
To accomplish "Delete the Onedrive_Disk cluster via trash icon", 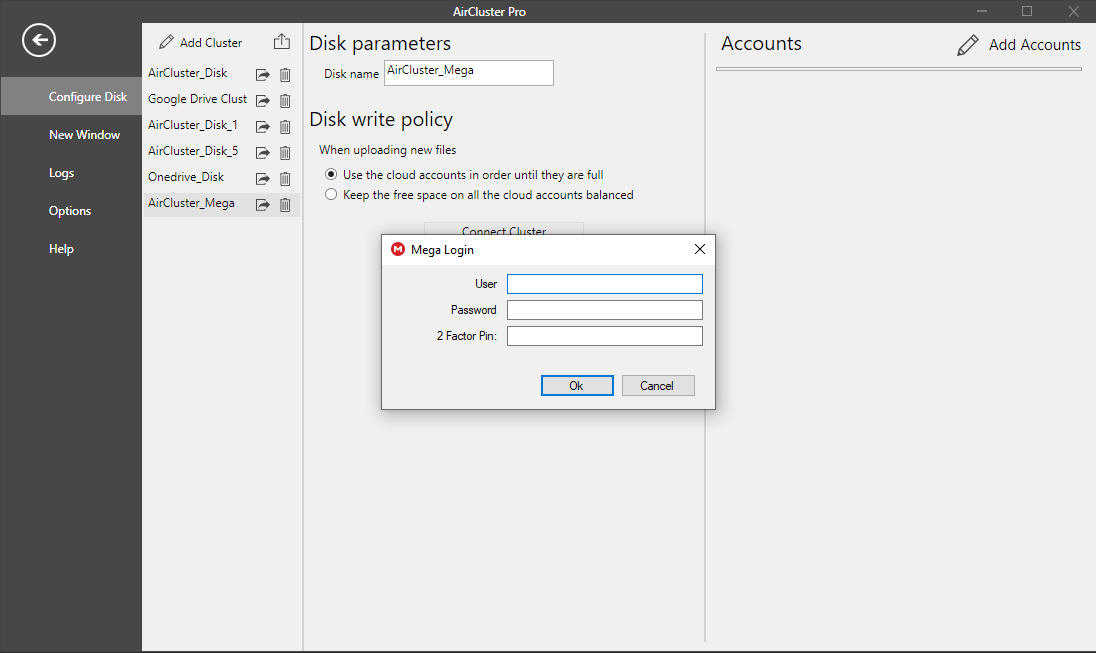I will (285, 179).
